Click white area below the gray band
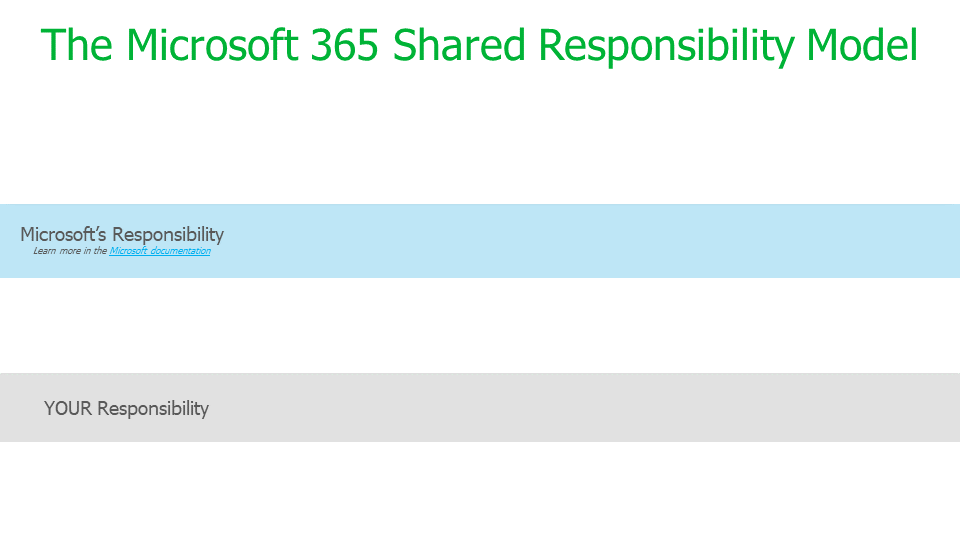This screenshot has height=540, width=960. click(x=480, y=490)
